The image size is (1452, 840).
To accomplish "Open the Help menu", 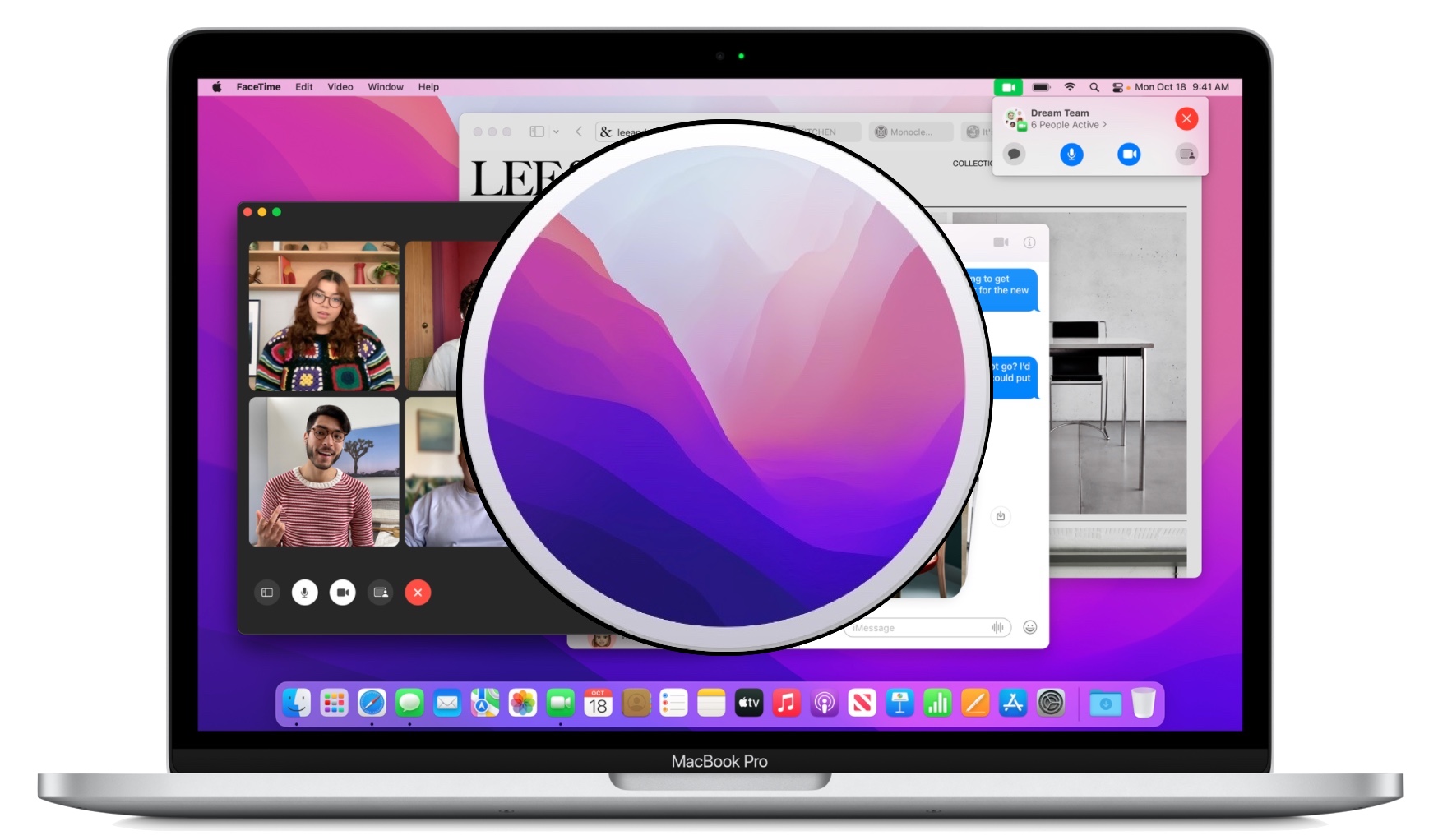I will (x=428, y=87).
